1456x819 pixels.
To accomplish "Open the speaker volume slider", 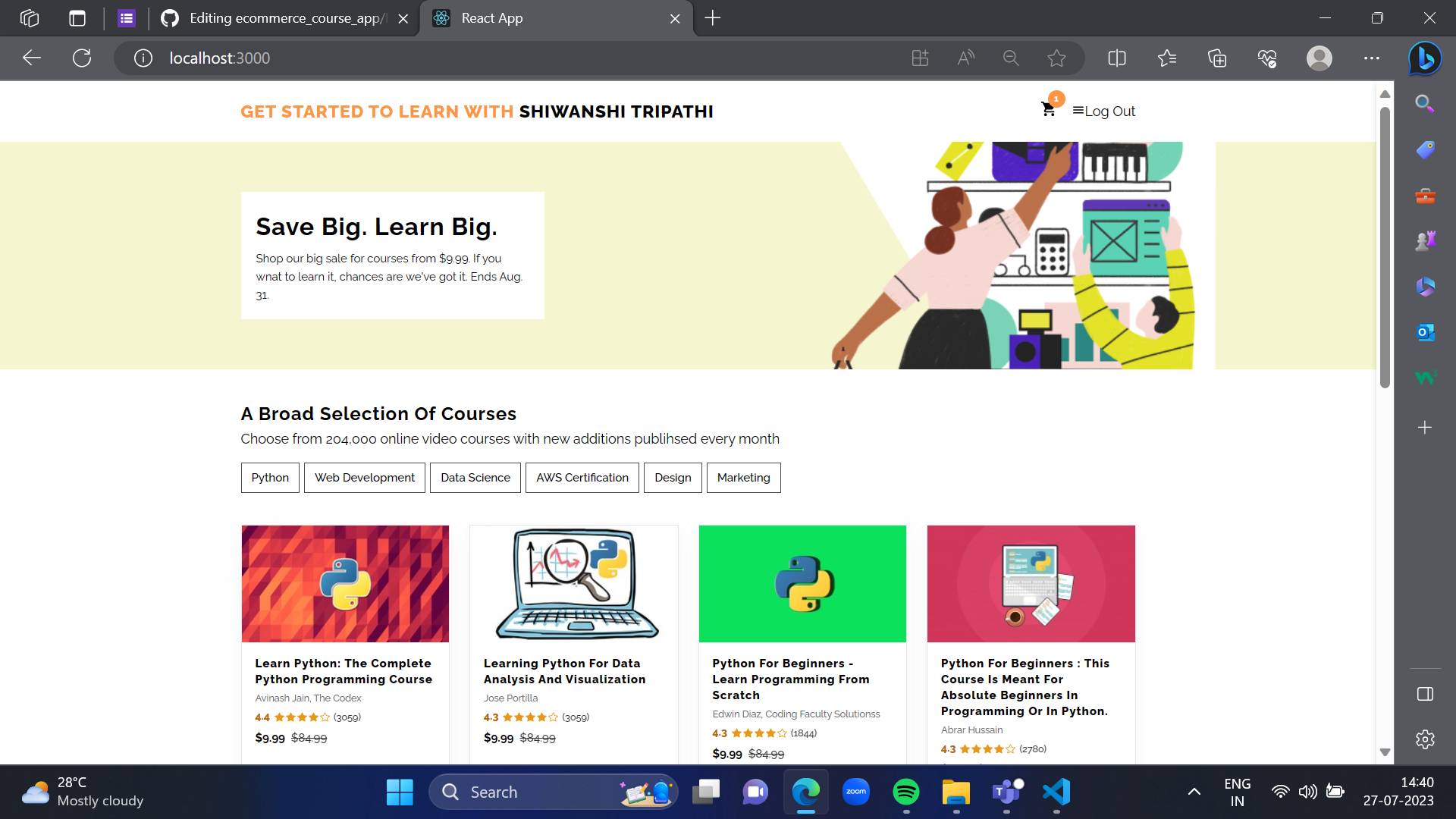I will click(x=1307, y=791).
